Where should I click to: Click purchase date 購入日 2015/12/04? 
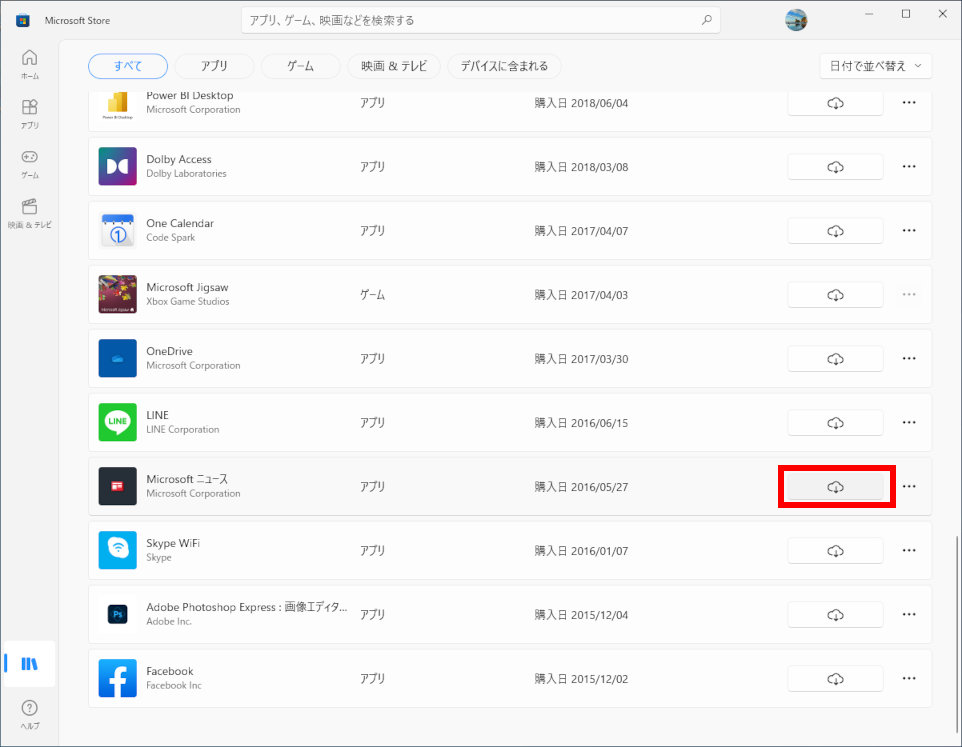point(581,615)
